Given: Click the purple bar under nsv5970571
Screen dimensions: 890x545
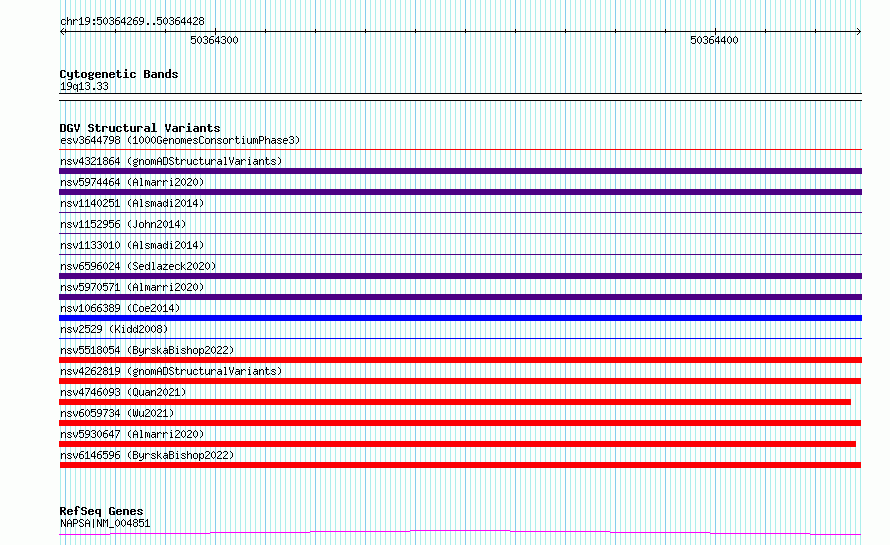Looking at the screenshot, I should click(460, 297).
